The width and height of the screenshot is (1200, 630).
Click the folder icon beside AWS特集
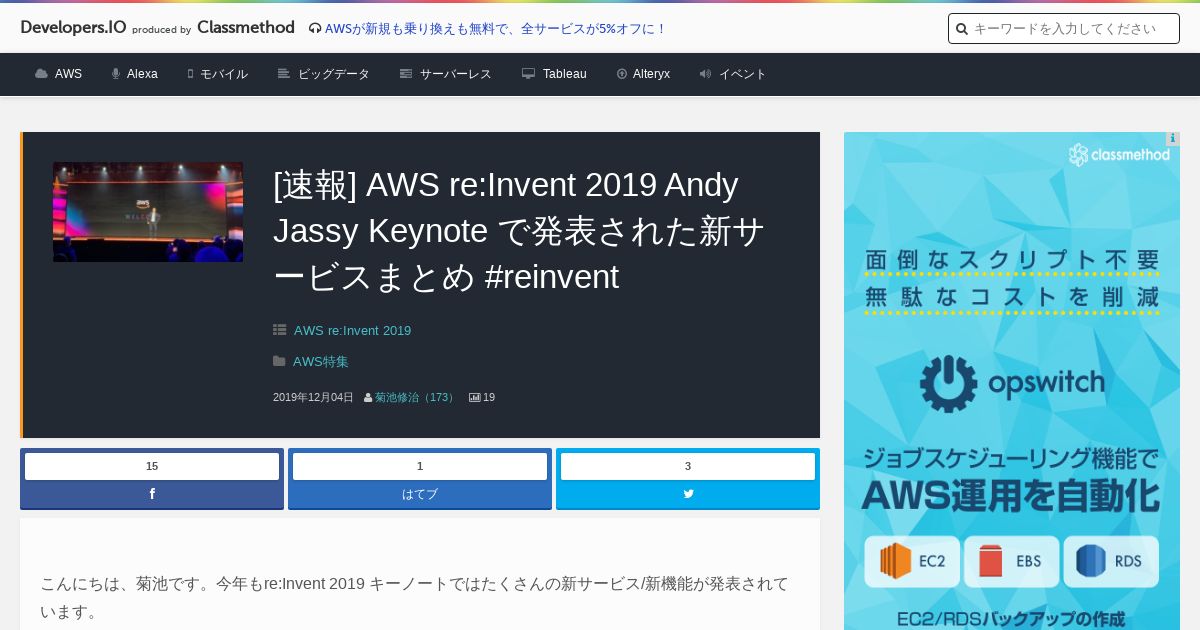[x=280, y=361]
